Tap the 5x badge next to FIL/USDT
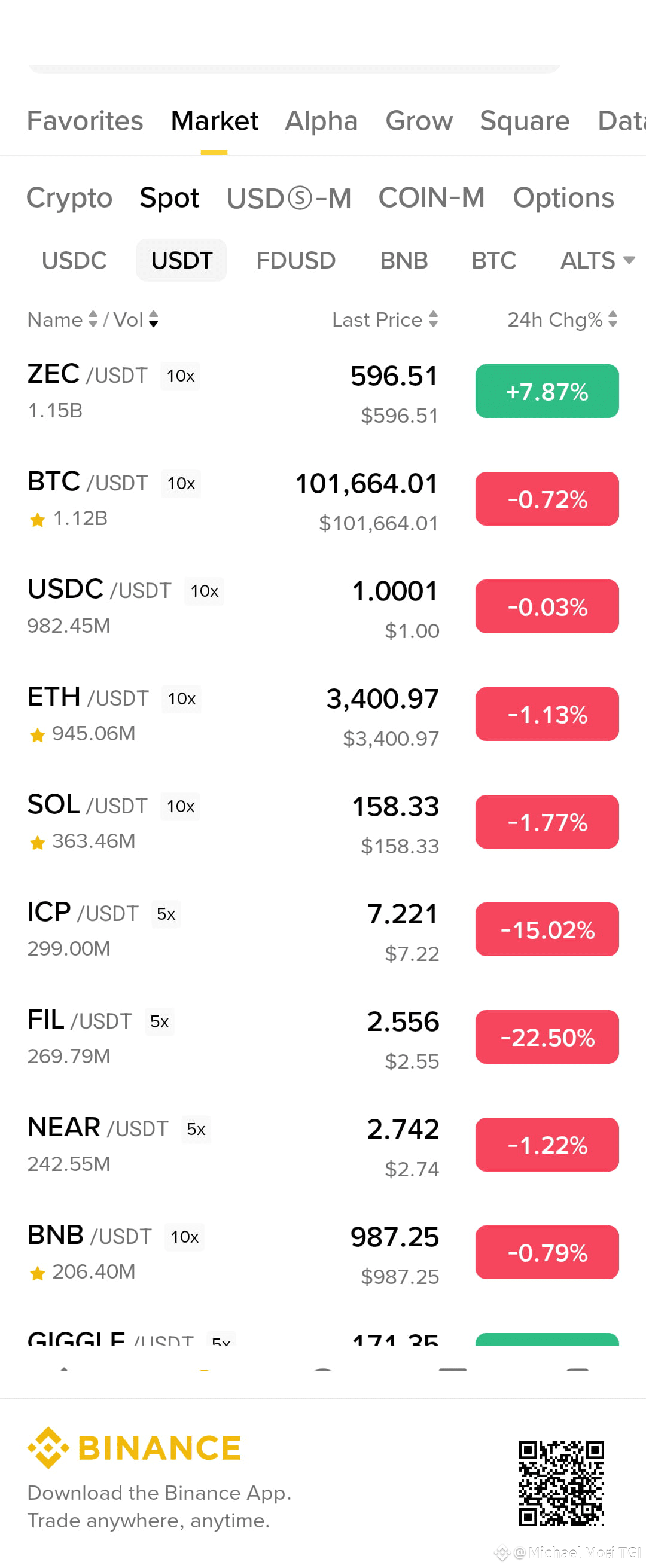This screenshot has width=646, height=1568. pyautogui.click(x=159, y=1021)
